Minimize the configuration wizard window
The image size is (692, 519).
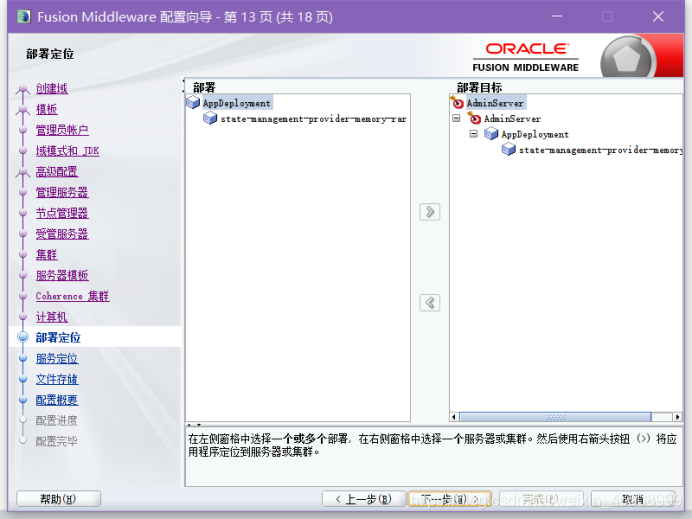[557, 17]
